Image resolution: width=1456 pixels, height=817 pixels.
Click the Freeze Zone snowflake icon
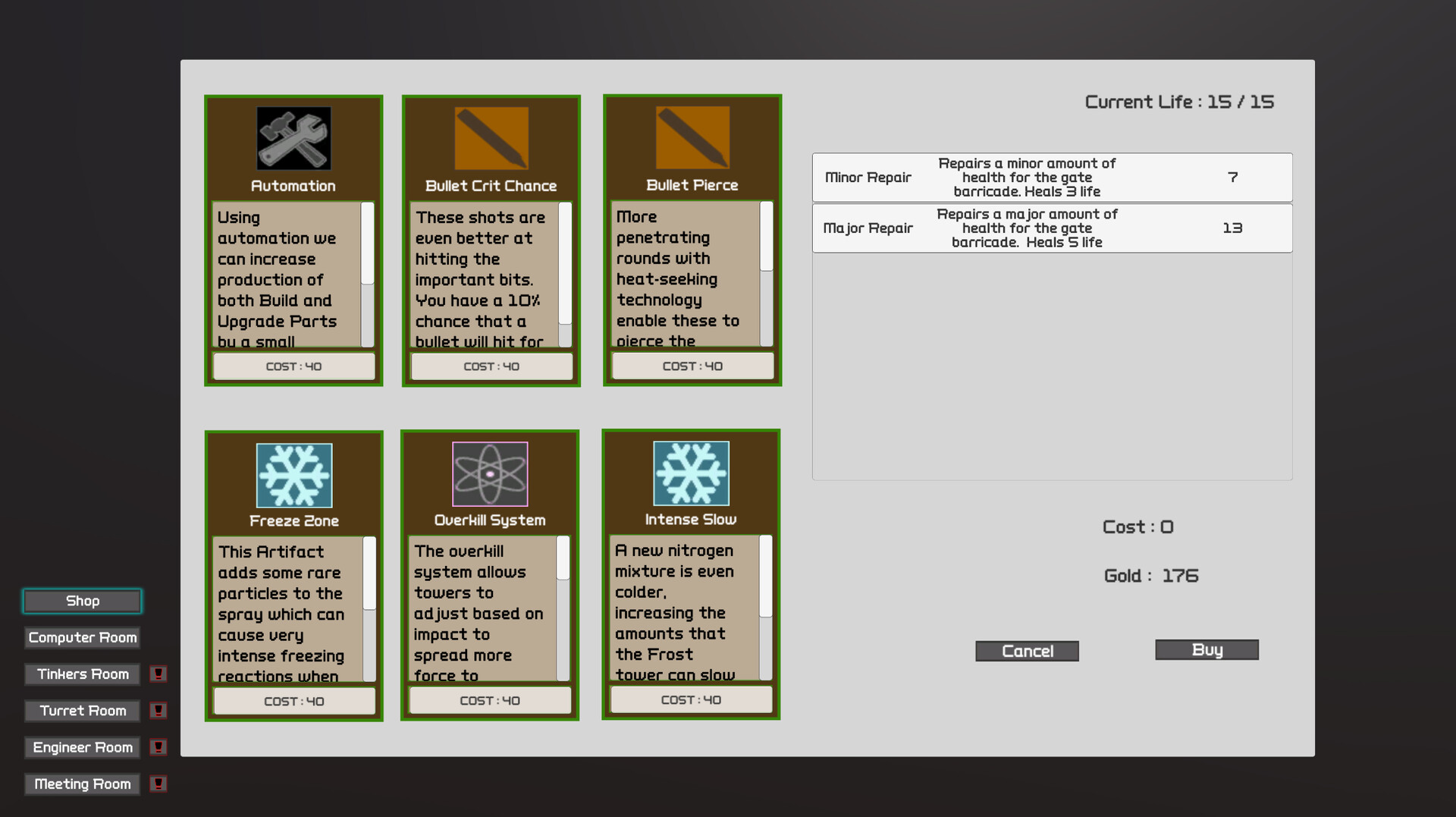(293, 475)
